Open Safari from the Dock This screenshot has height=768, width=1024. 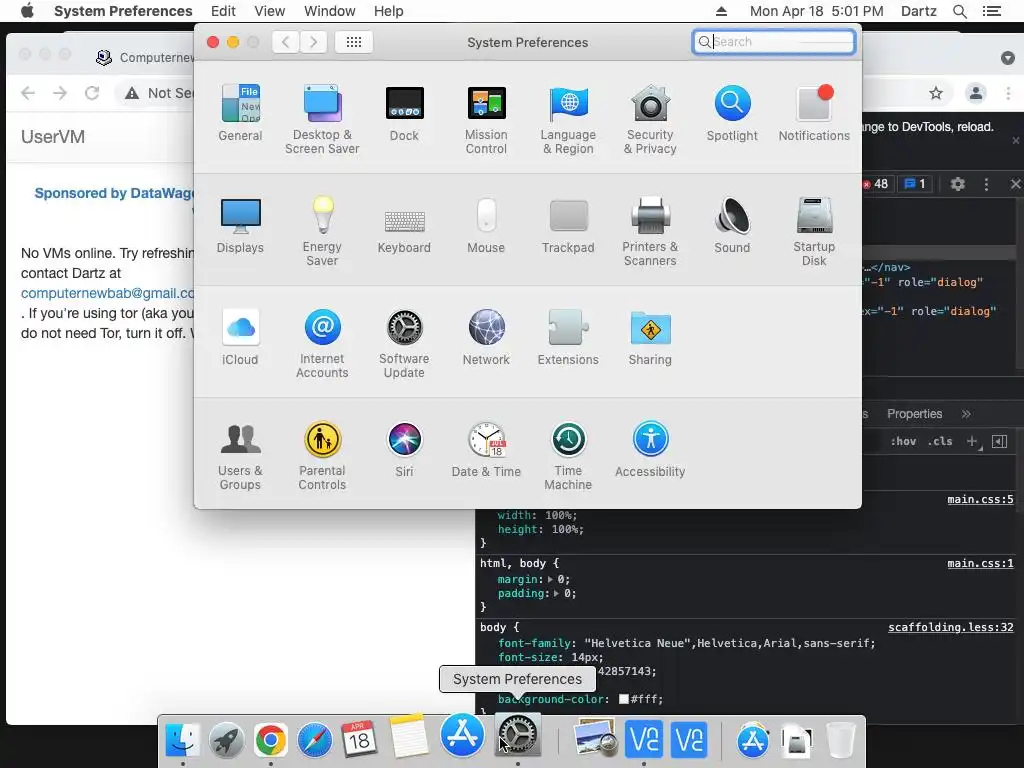click(315, 740)
